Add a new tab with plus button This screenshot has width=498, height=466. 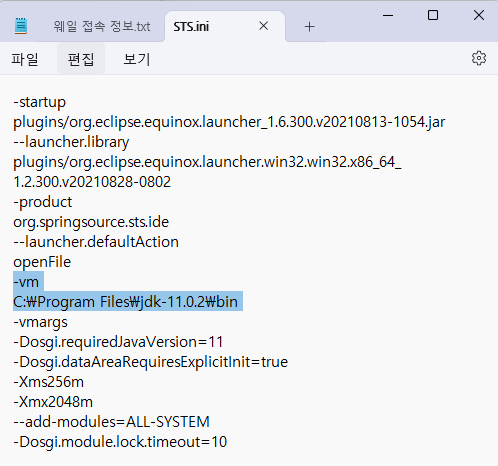click(x=309, y=27)
